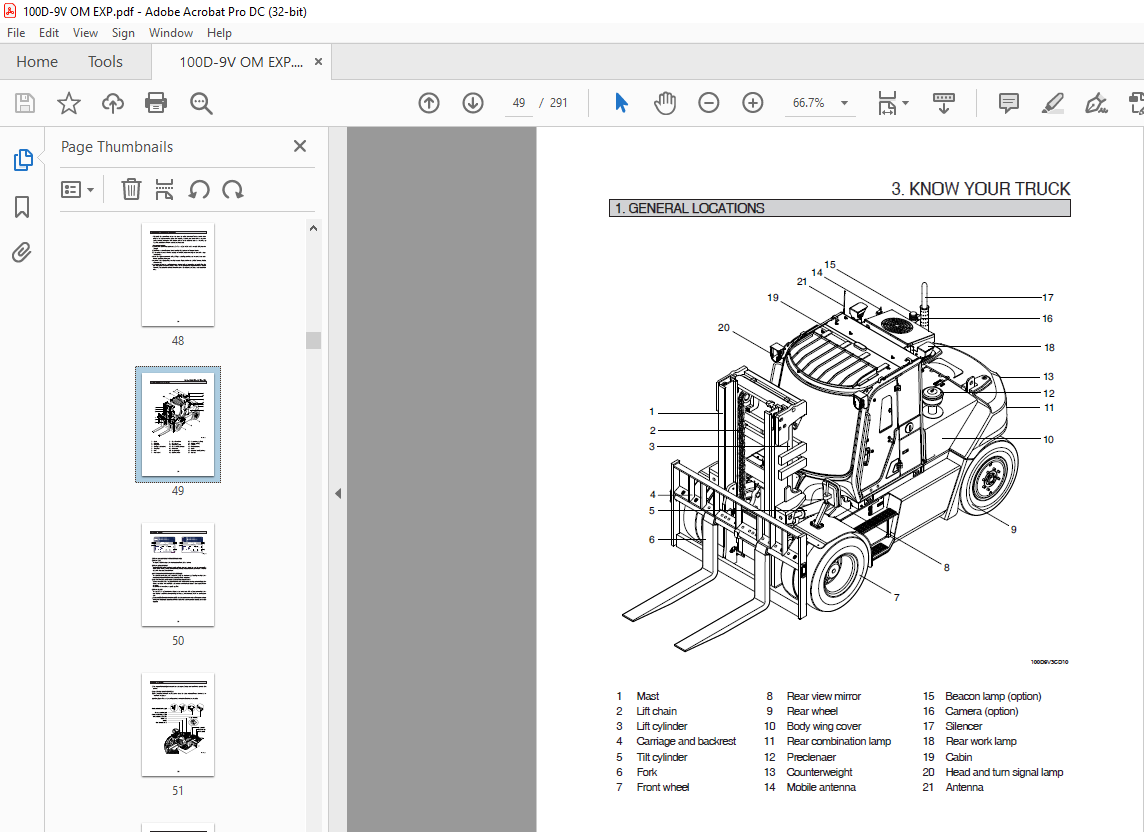Go to previous page arrow
1144x832 pixels.
(429, 103)
